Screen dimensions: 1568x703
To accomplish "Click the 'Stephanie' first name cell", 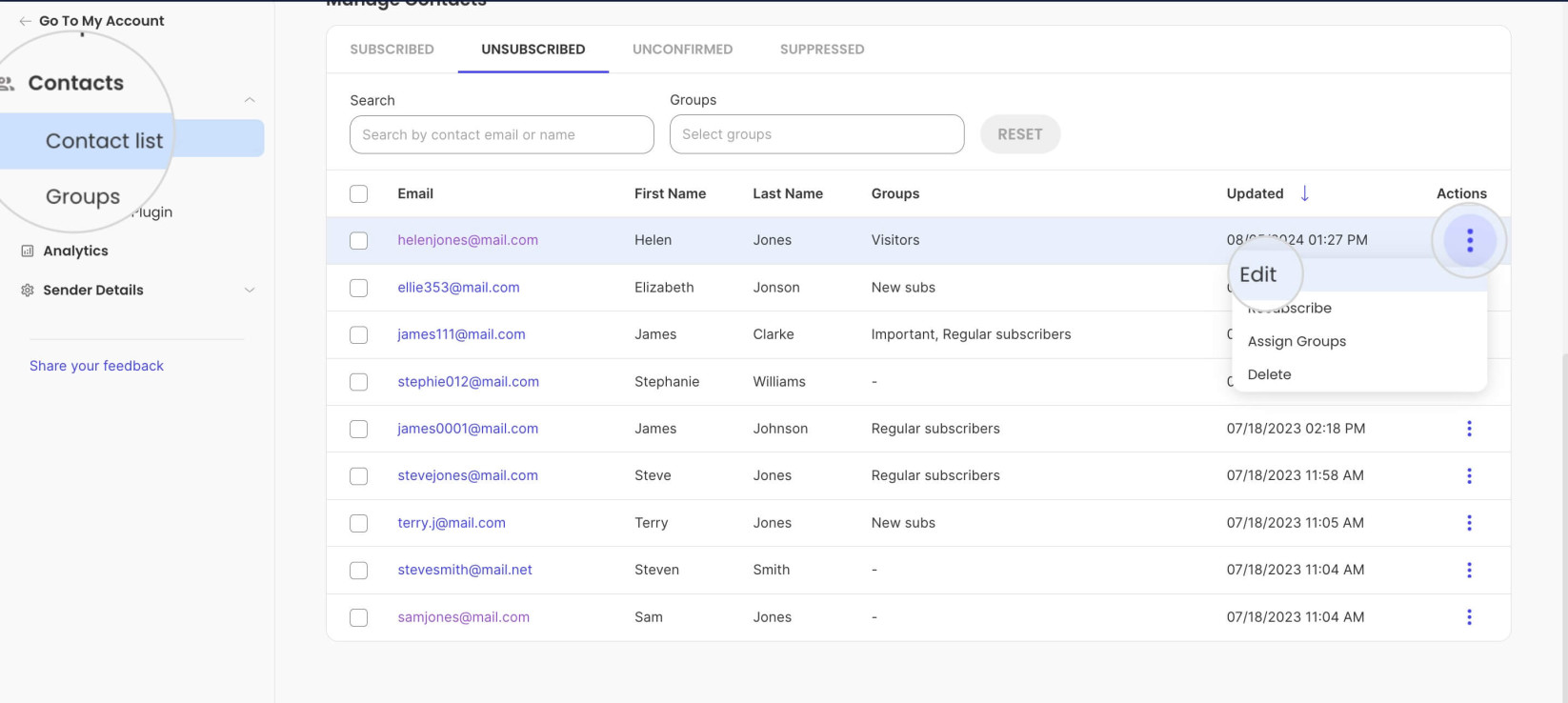I will 667,382.
